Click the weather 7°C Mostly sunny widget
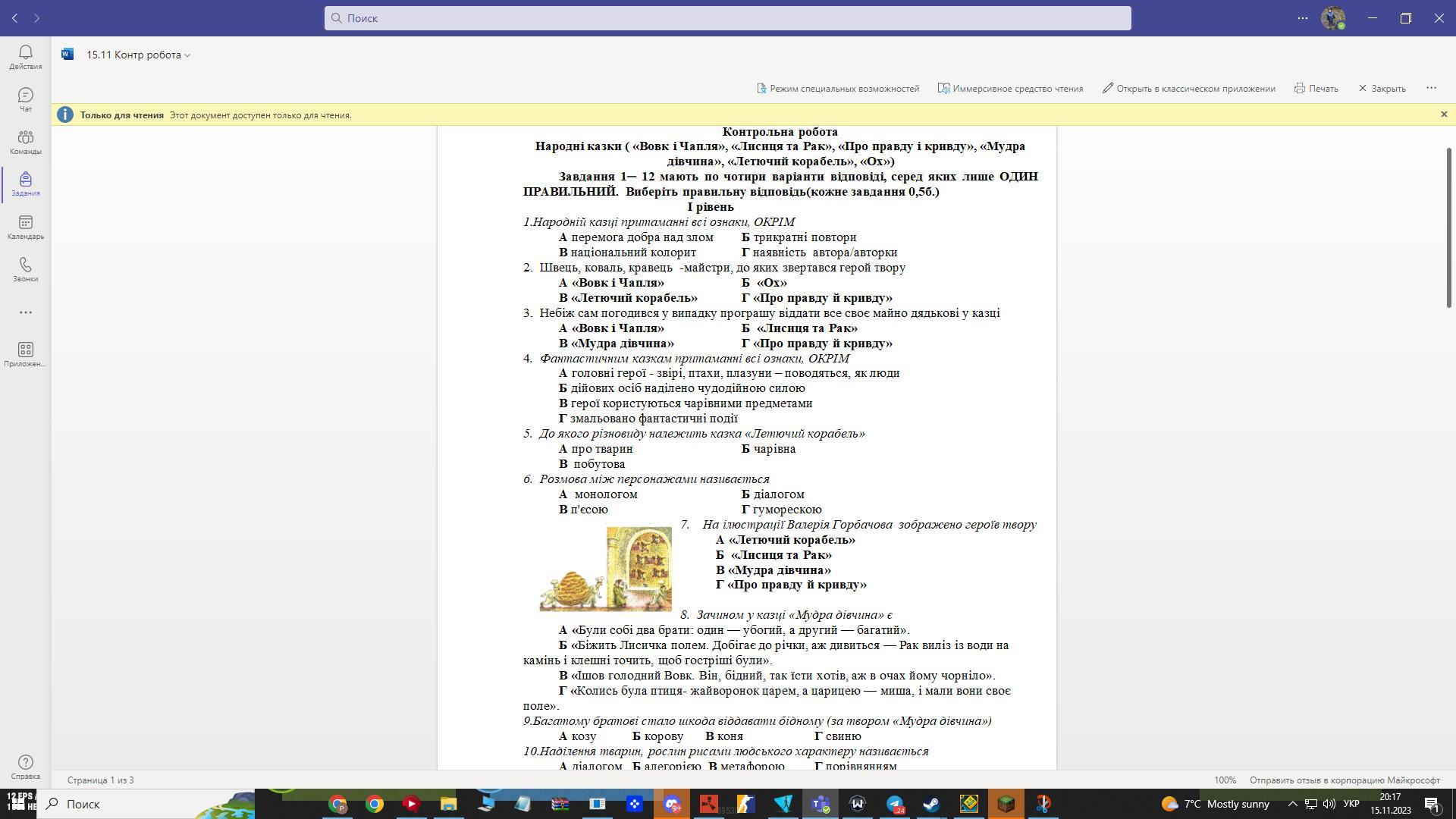 click(1216, 804)
